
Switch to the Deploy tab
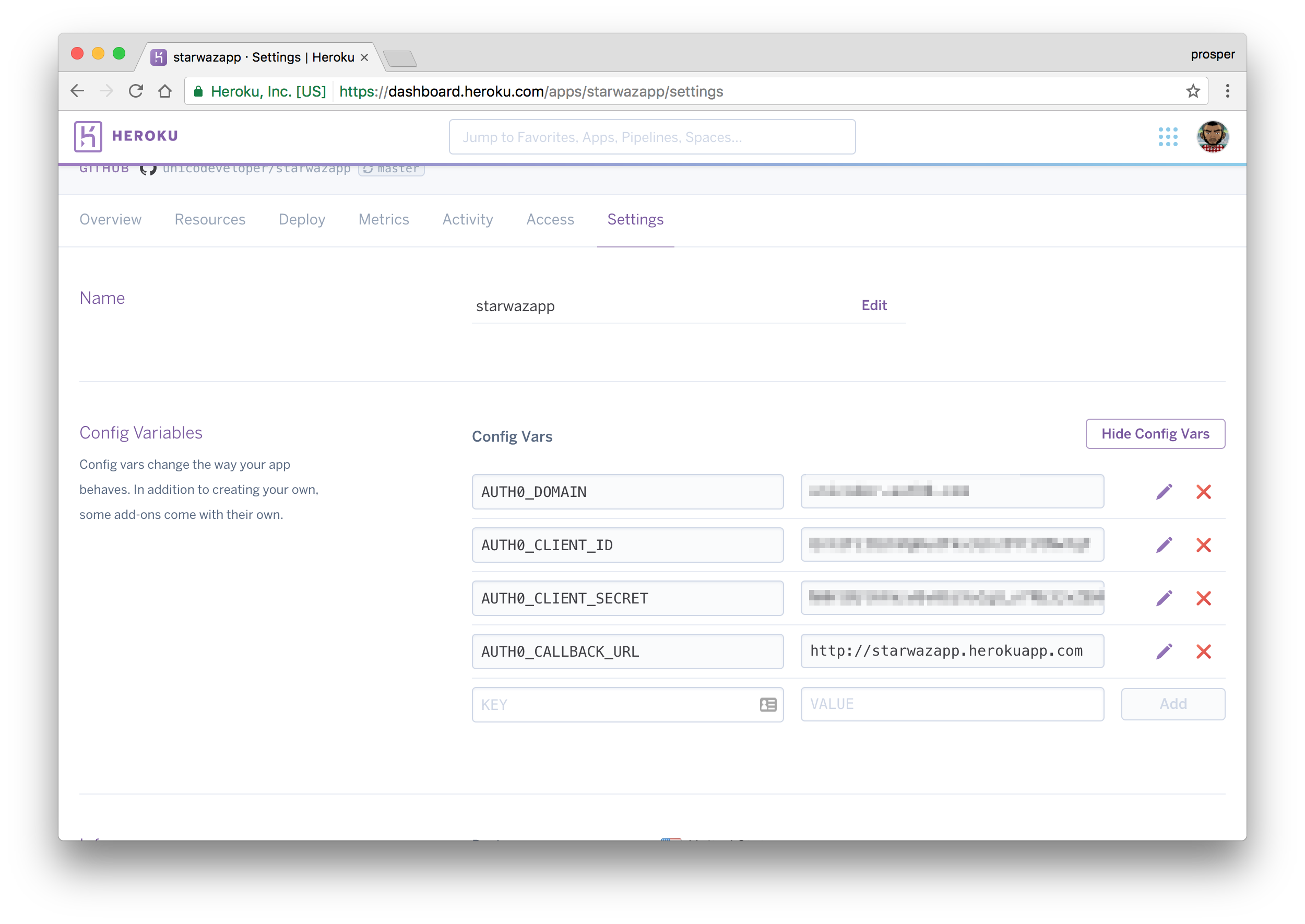click(x=302, y=220)
